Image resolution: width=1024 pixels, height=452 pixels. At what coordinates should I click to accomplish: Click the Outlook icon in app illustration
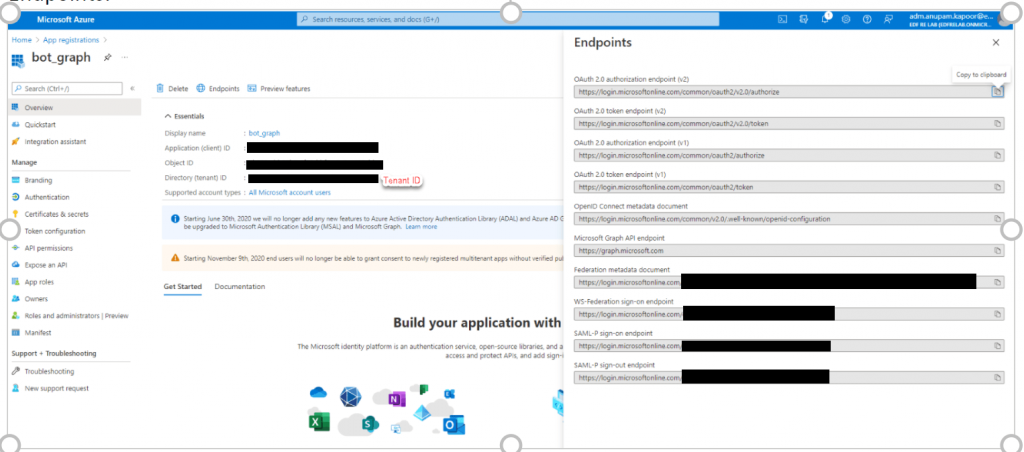452,425
